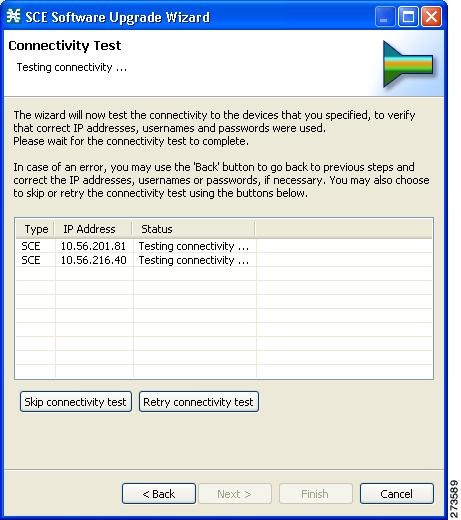
Task: Click the greyed-out Finish button
Action: (315, 494)
